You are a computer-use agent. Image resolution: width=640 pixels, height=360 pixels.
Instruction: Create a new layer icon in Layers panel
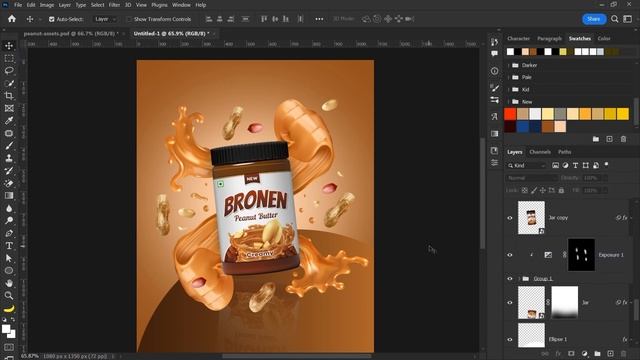pyautogui.click(x=610, y=353)
